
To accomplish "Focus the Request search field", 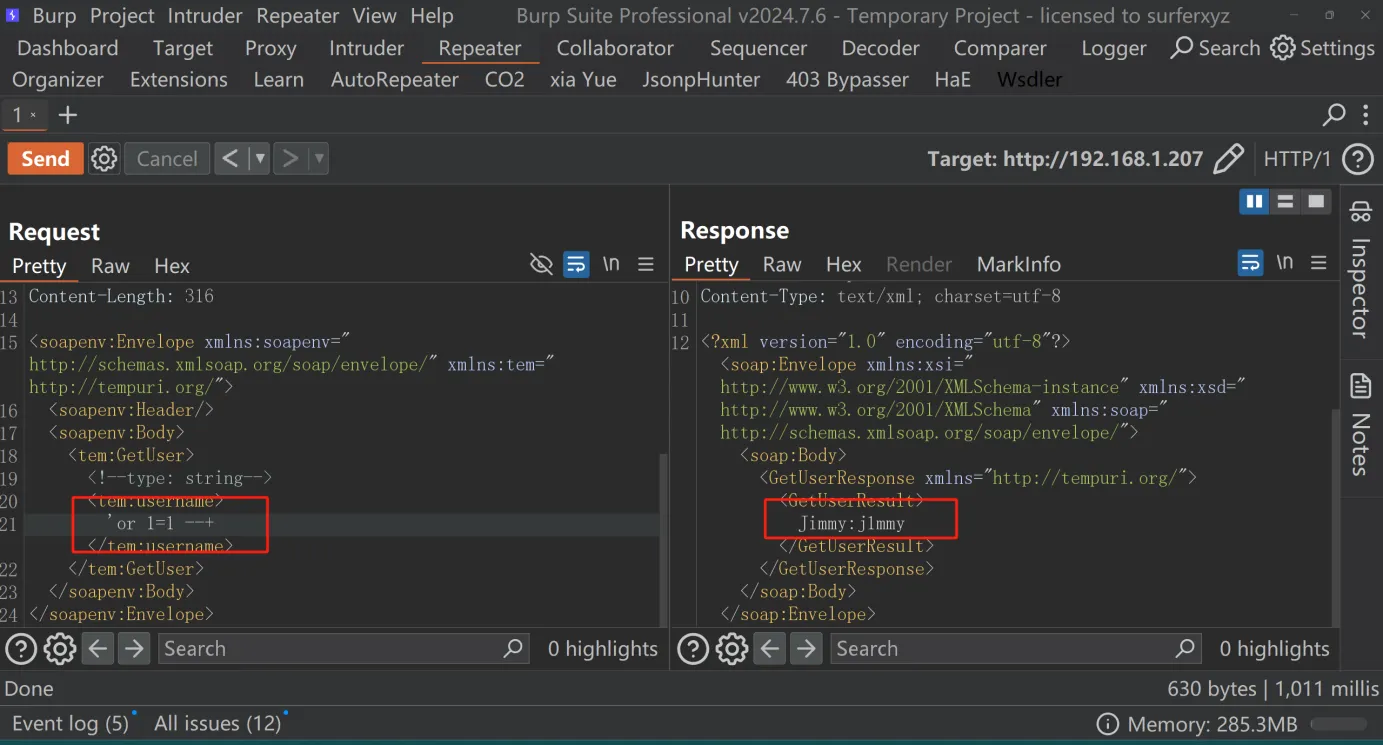I will pos(343,649).
